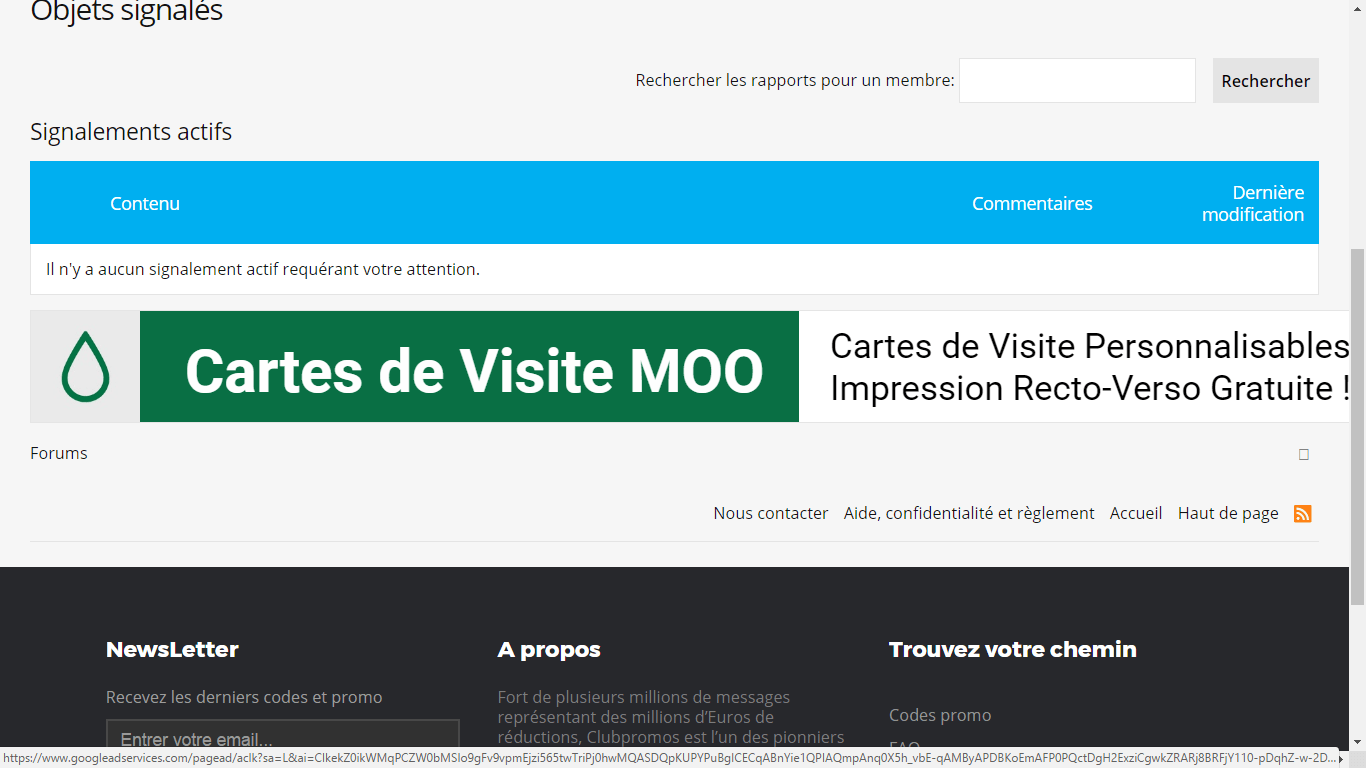Screen dimensions: 1366x768
Task: Click the MOO droplet logo in ad
Action: (x=85, y=367)
